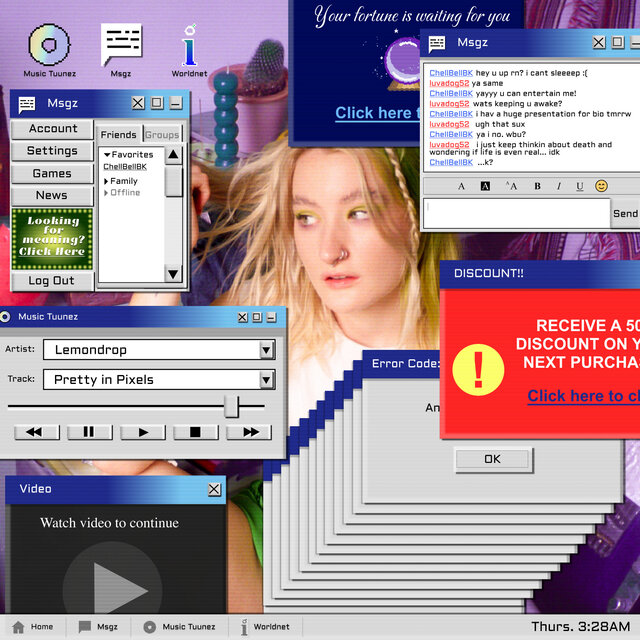Viewport: 640px width, 640px height.
Task: Click the 'Looking for meaning?' ad banner
Action: 52,239
